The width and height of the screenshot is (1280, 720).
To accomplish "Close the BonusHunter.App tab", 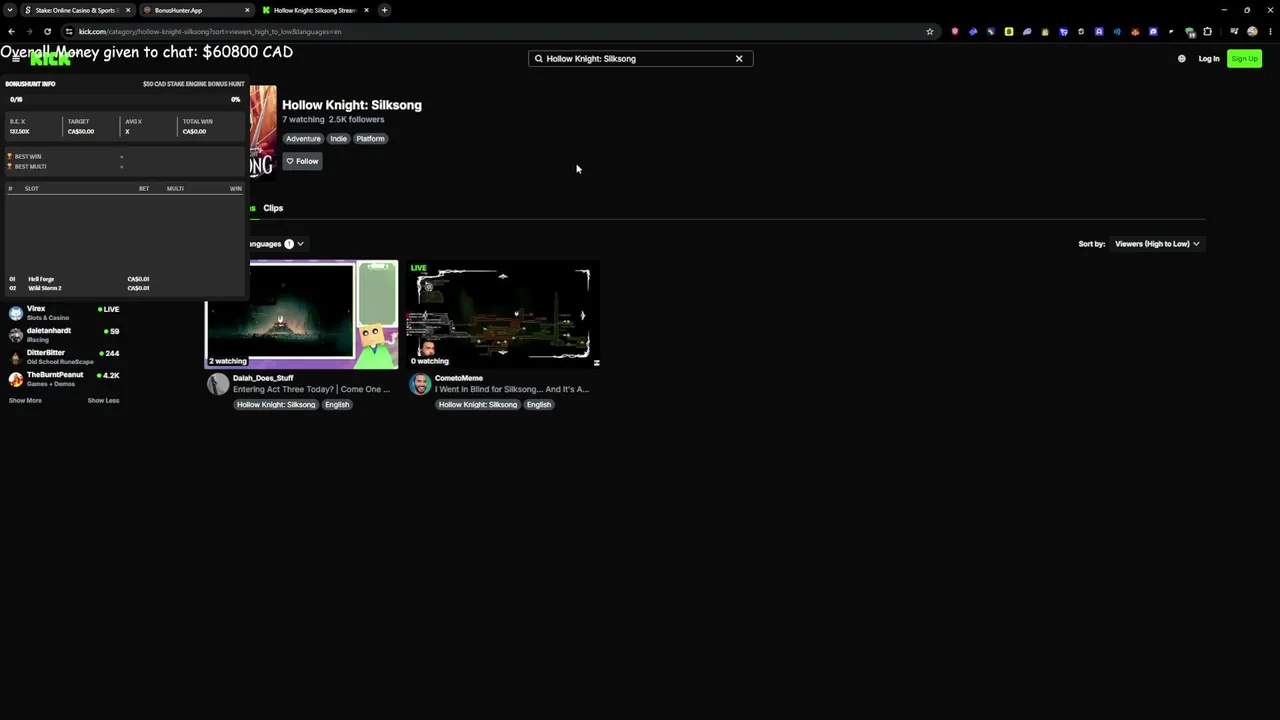I will [x=247, y=10].
